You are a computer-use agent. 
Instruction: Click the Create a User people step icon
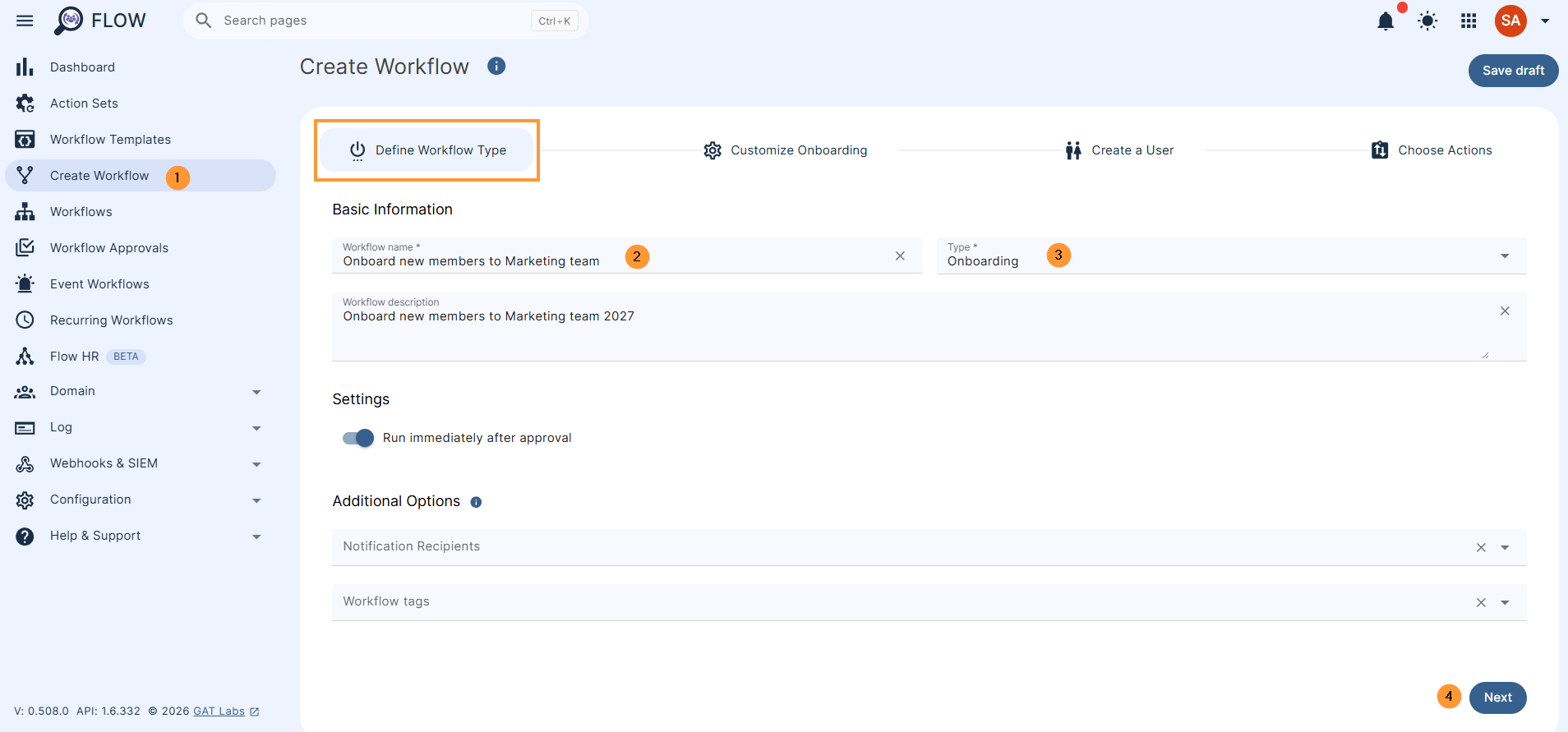[x=1073, y=150]
